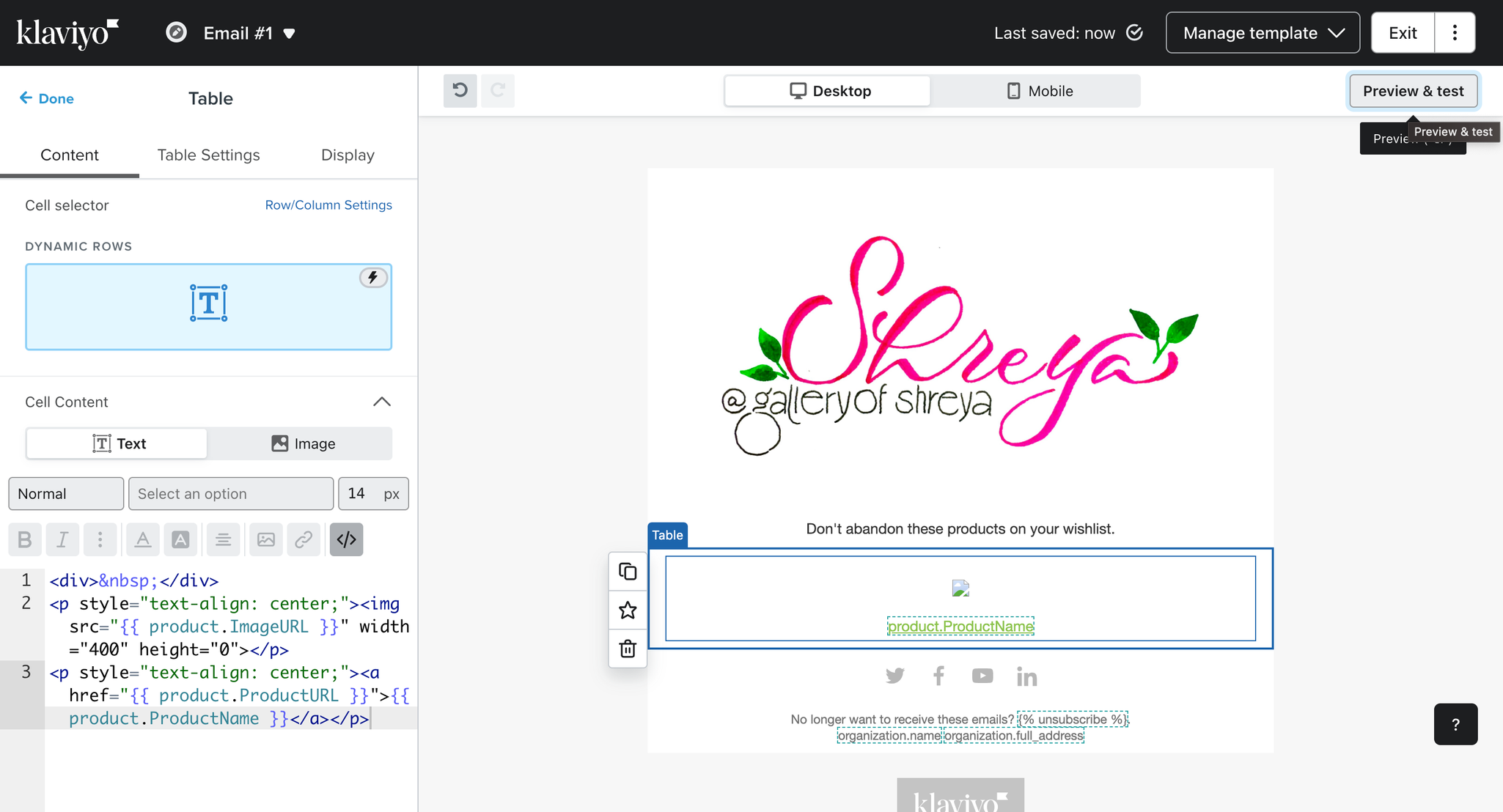Click the insert link icon

[x=303, y=539]
